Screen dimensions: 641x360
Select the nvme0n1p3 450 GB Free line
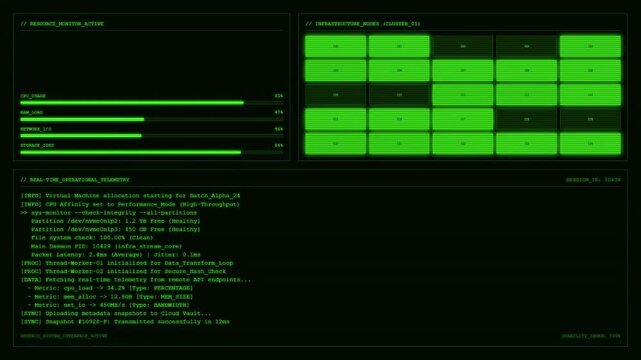point(116,230)
